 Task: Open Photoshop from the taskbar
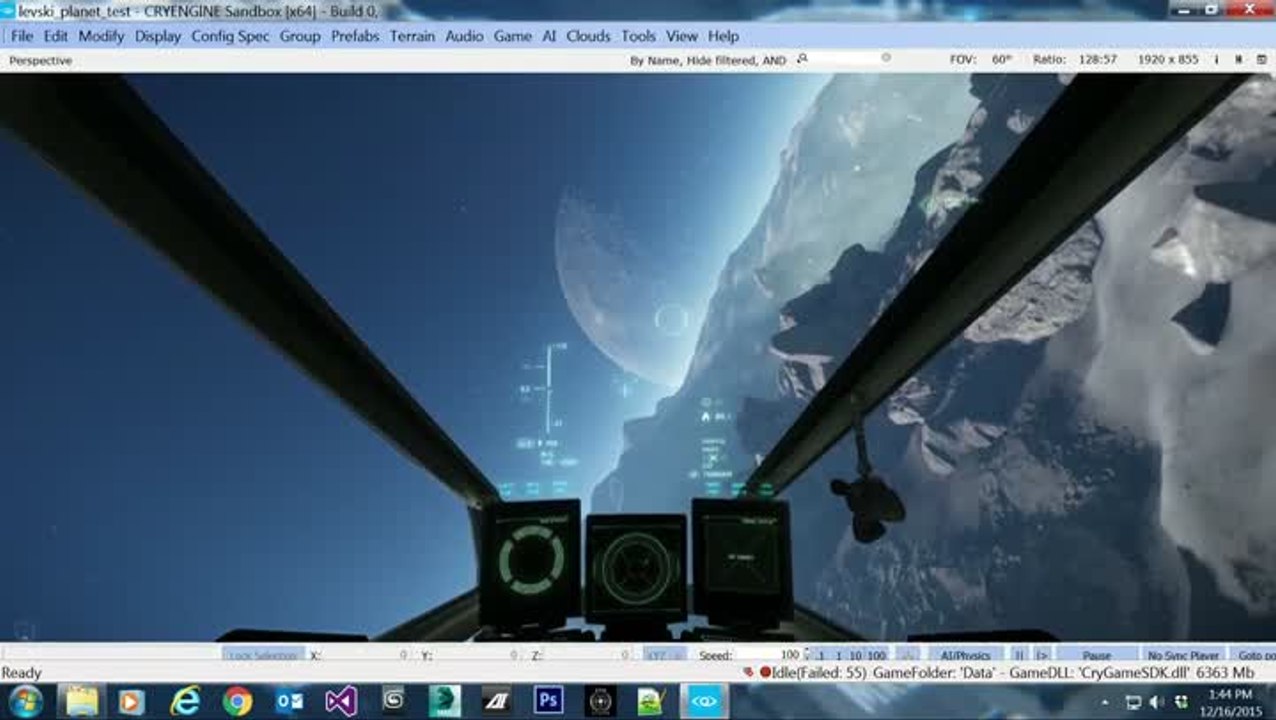click(548, 701)
